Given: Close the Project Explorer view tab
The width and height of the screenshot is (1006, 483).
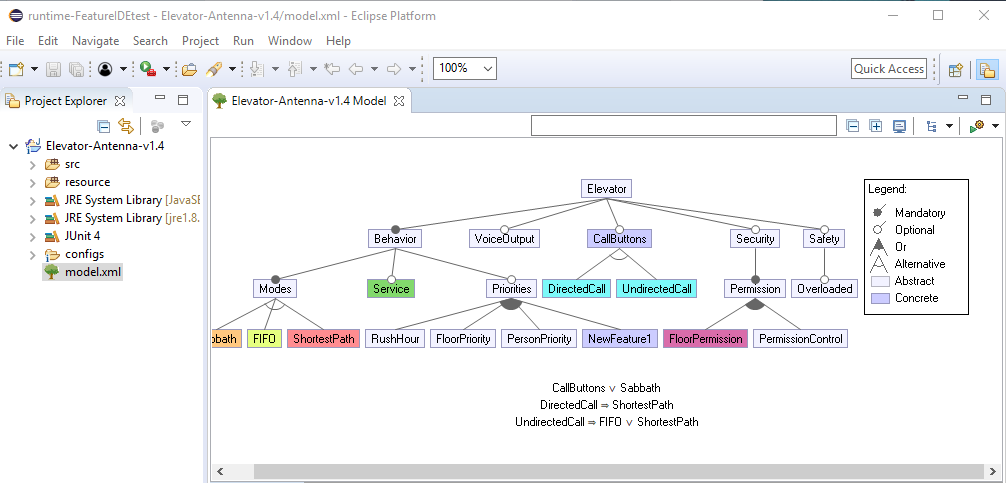Looking at the screenshot, I should point(120,101).
